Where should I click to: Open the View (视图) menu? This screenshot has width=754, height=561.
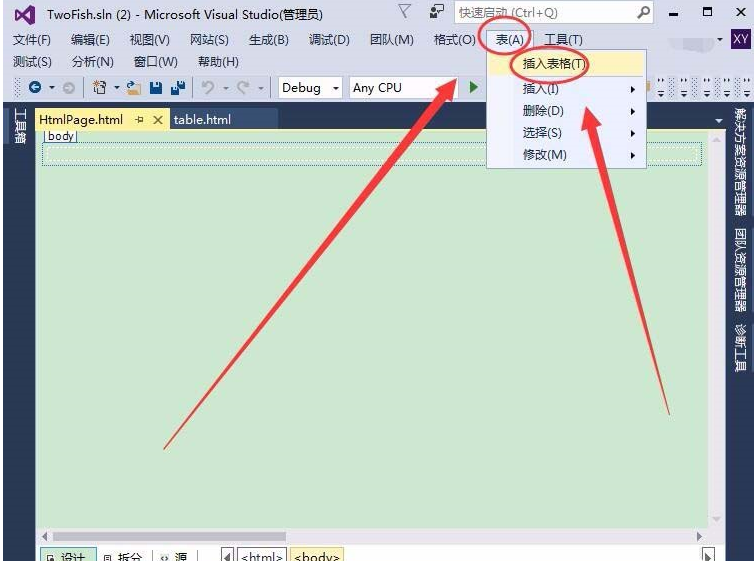(150, 39)
